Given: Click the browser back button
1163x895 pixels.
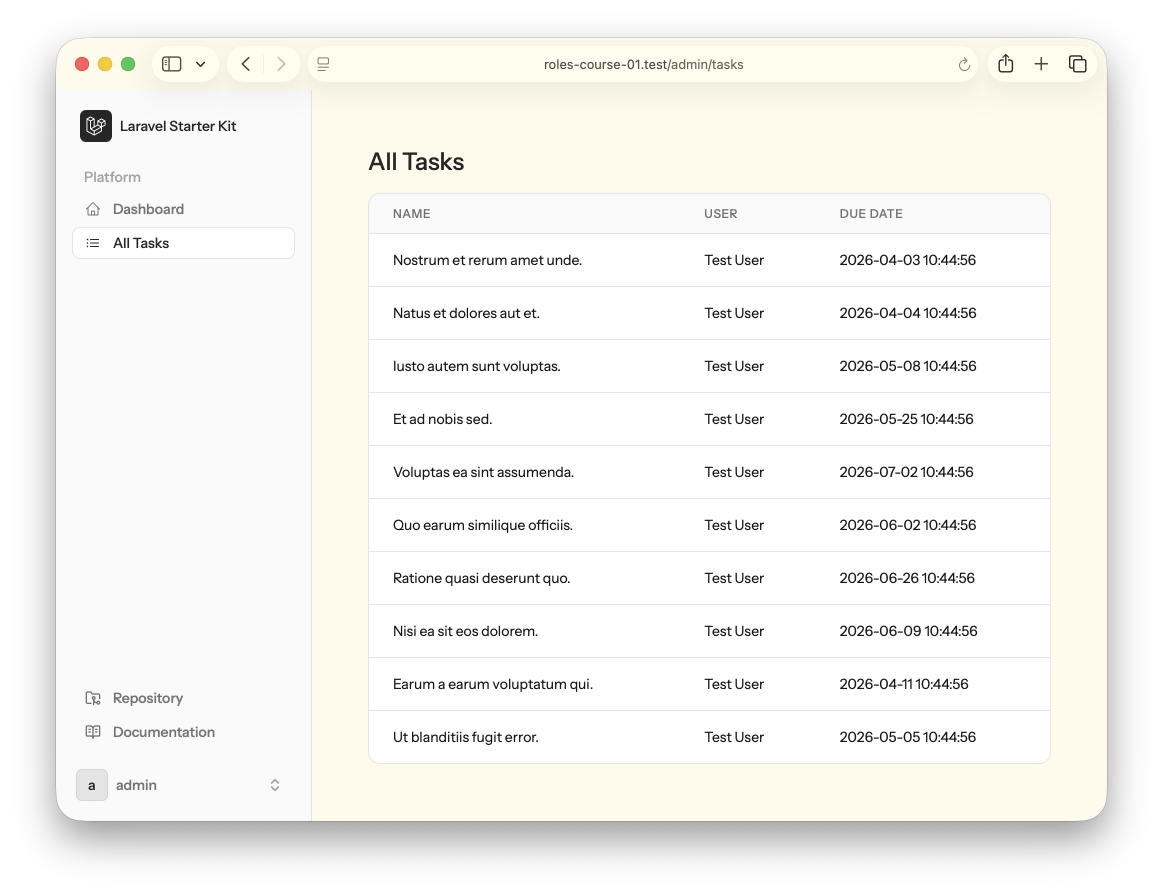Looking at the screenshot, I should coord(246,64).
